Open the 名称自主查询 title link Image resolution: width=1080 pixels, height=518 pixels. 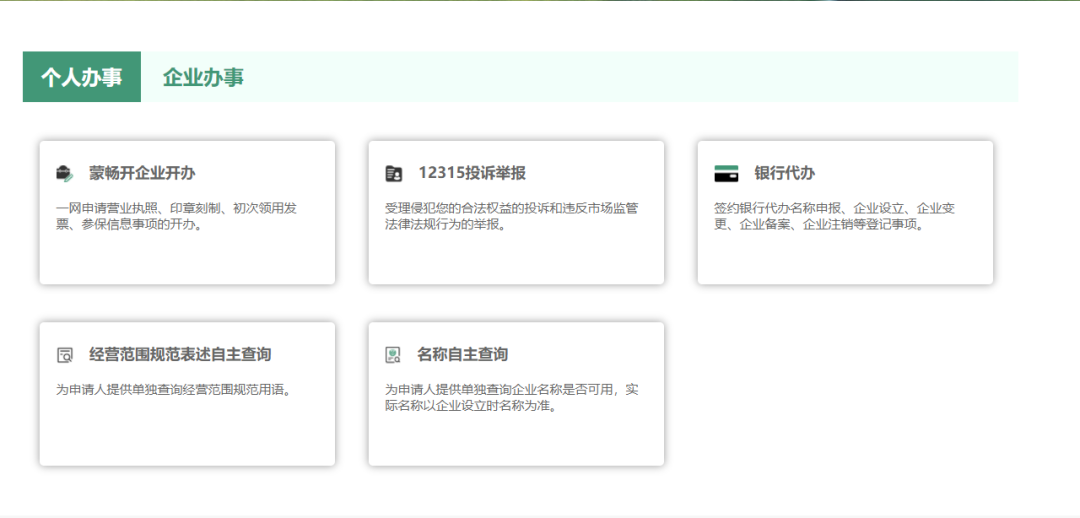[x=462, y=355]
